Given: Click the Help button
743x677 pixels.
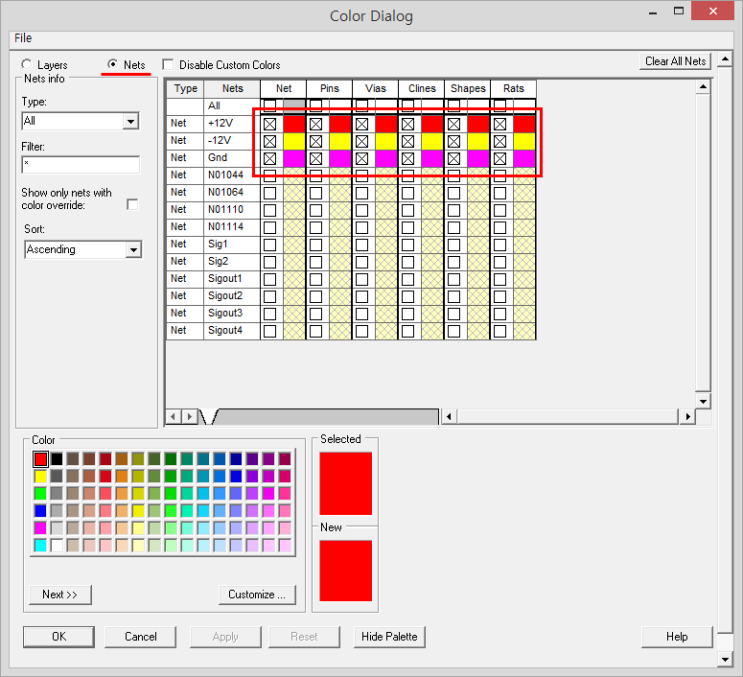Looking at the screenshot, I should pos(676,636).
